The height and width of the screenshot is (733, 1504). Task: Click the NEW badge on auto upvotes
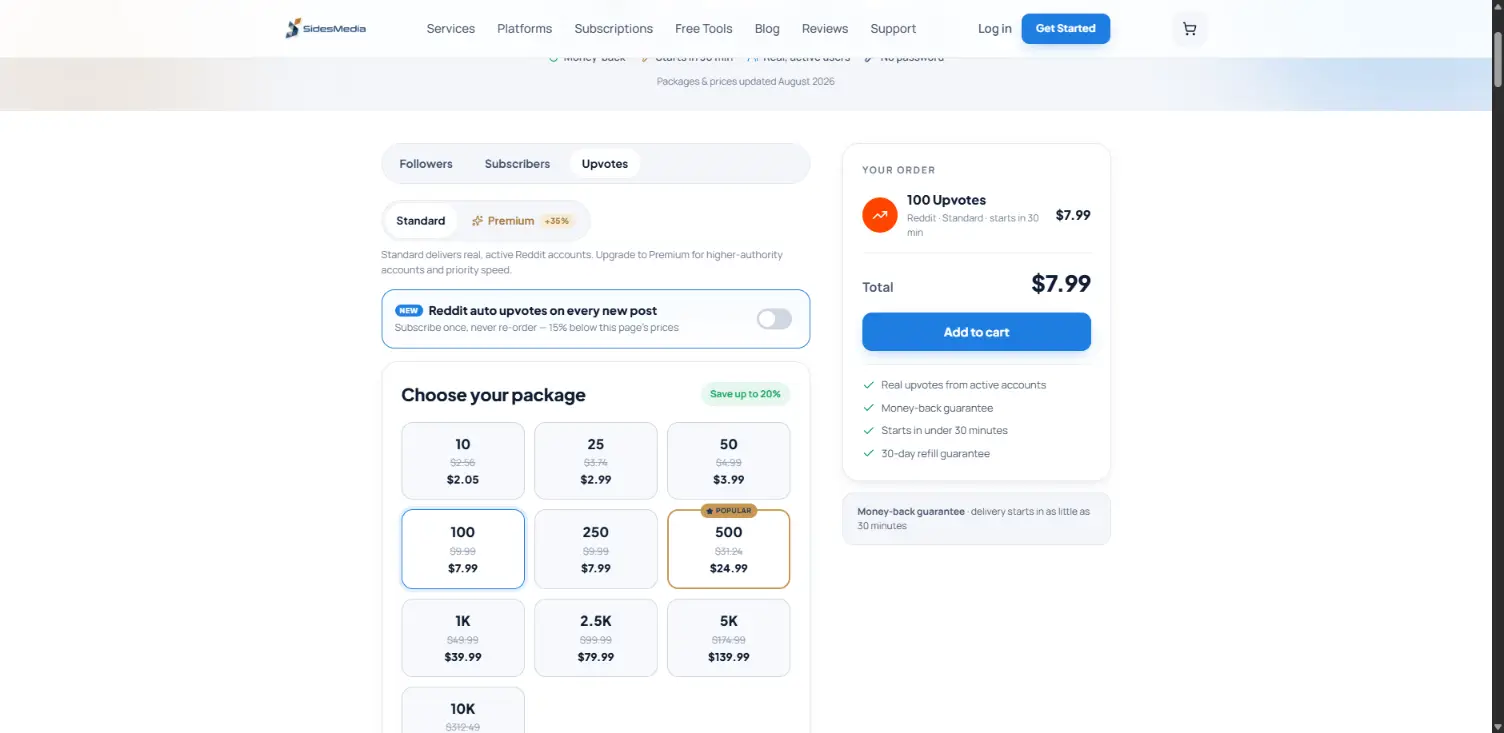pyautogui.click(x=409, y=311)
